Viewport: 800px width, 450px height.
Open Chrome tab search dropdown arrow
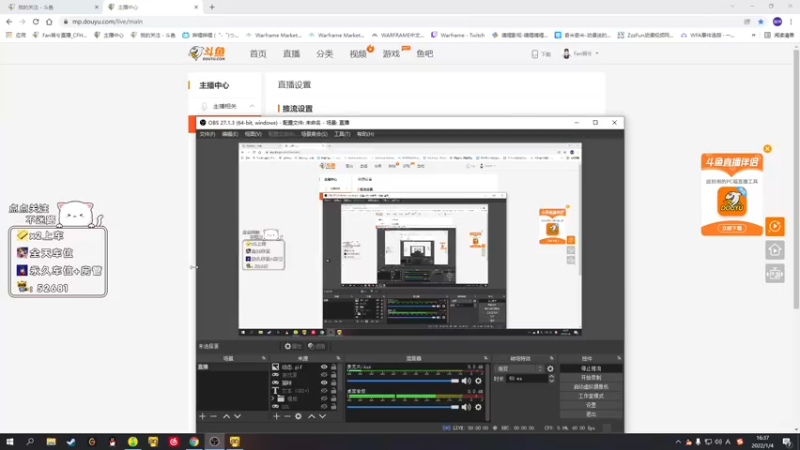(733, 7)
